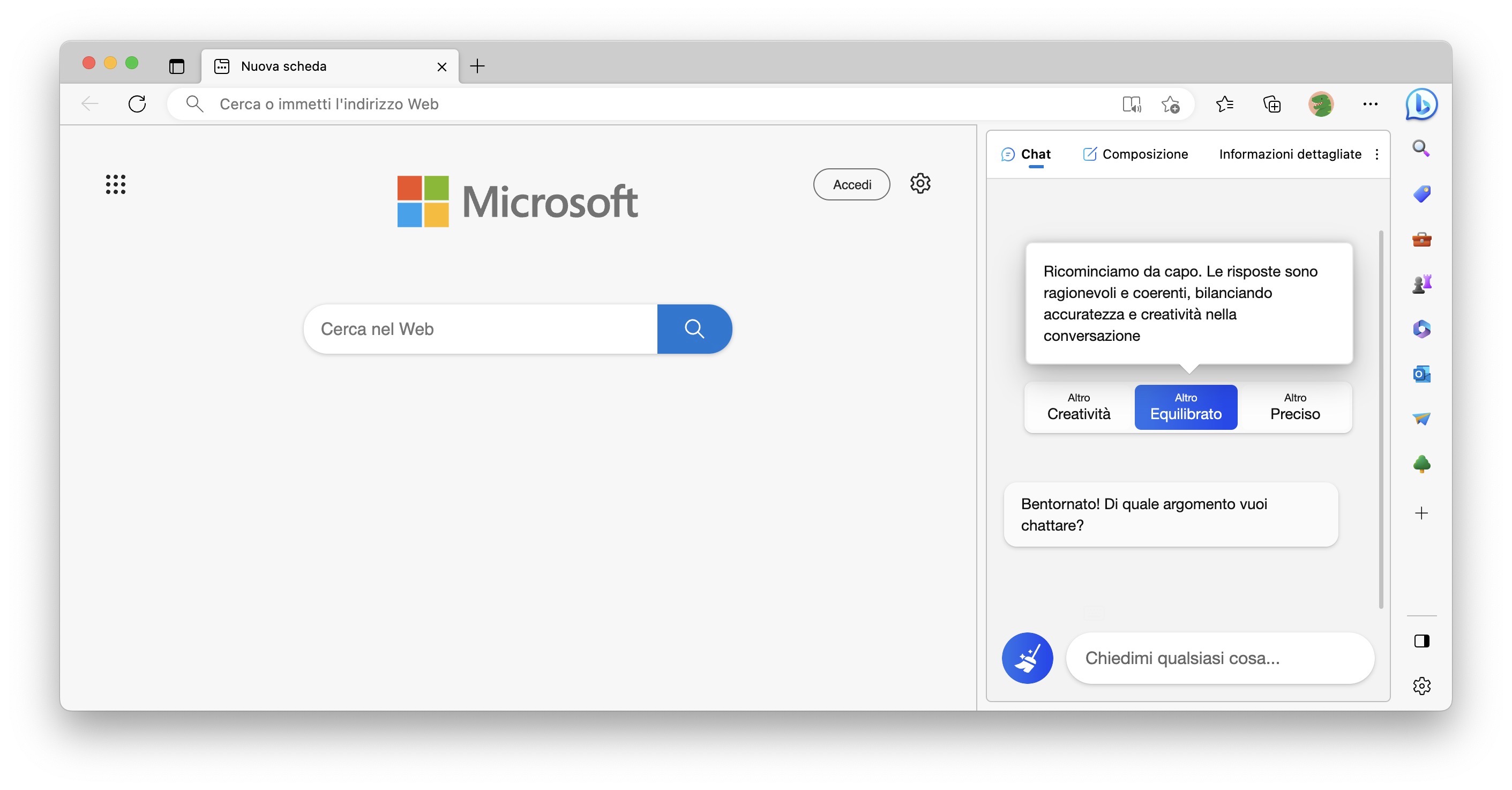This screenshot has height=790, width=1512.
Task: Click the Read Aloud icon in the address bar
Action: pos(1131,104)
